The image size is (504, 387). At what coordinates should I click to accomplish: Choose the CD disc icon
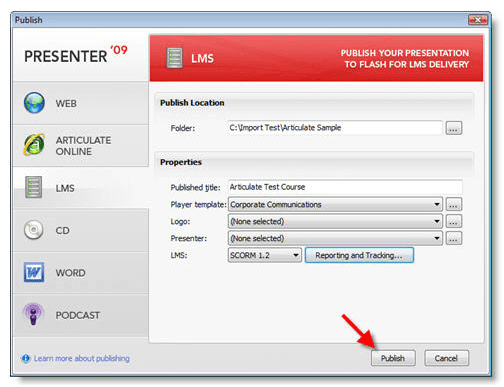coord(33,230)
